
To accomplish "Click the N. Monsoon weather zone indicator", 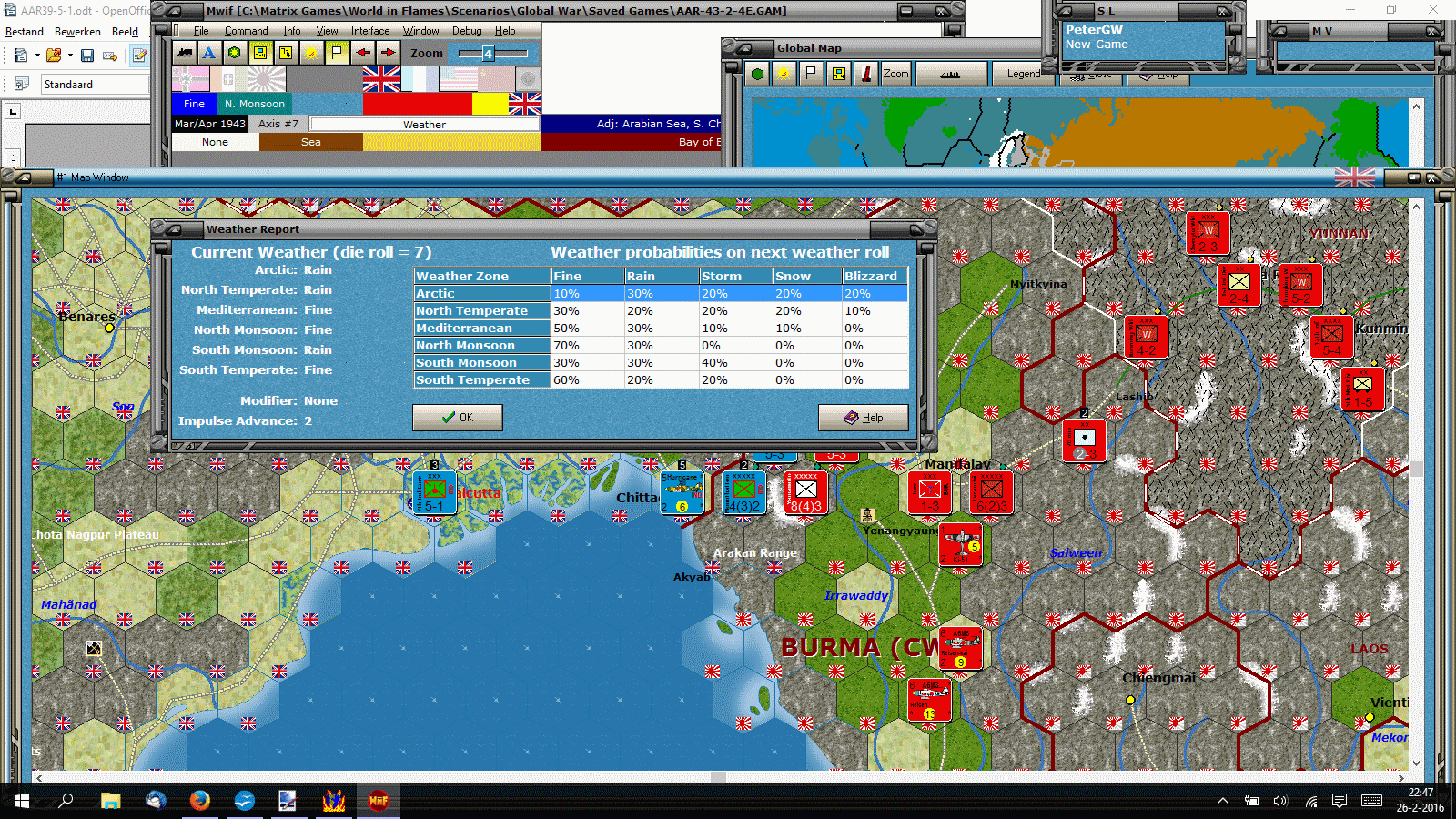I will pyautogui.click(x=255, y=104).
